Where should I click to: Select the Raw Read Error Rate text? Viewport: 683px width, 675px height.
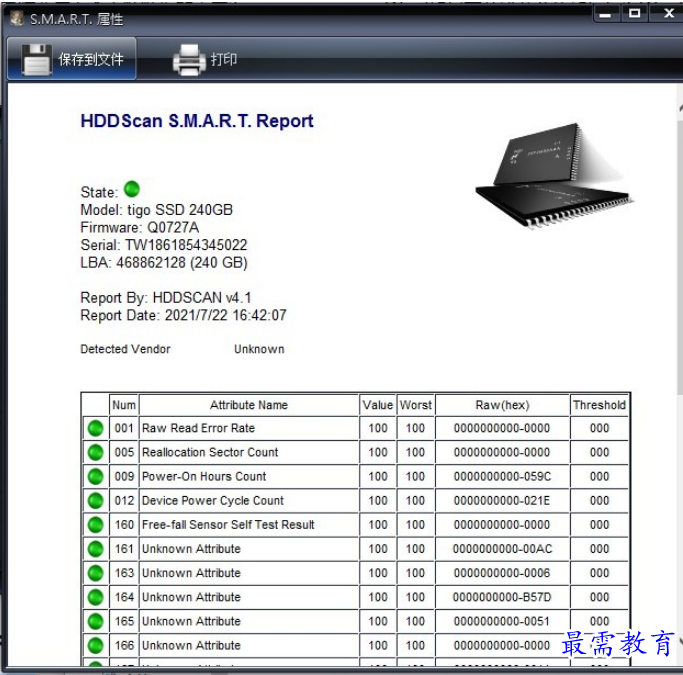tap(199, 428)
